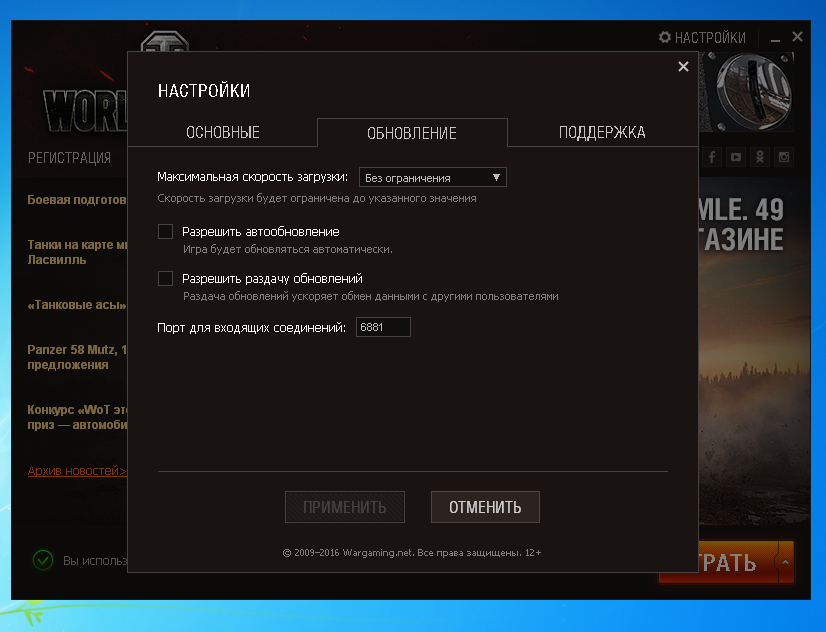Image resolution: width=826 pixels, height=632 pixels.
Task: Click the orange play button in launcher
Action: click(738, 562)
